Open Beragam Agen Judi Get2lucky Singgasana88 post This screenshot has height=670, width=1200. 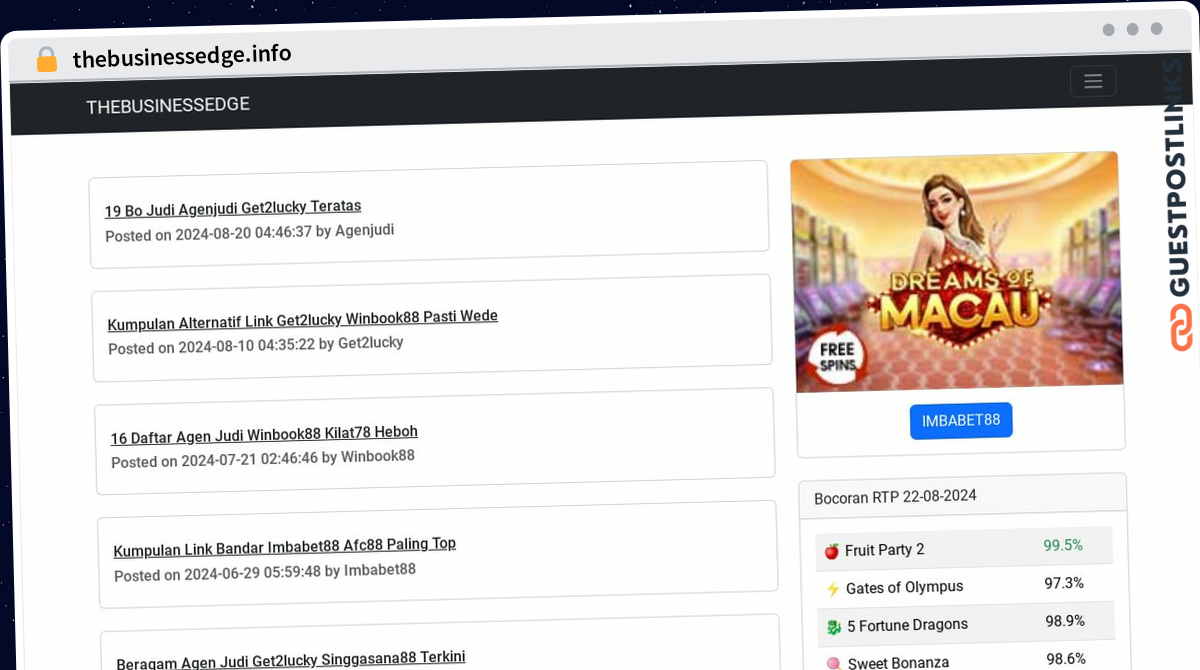point(291,660)
